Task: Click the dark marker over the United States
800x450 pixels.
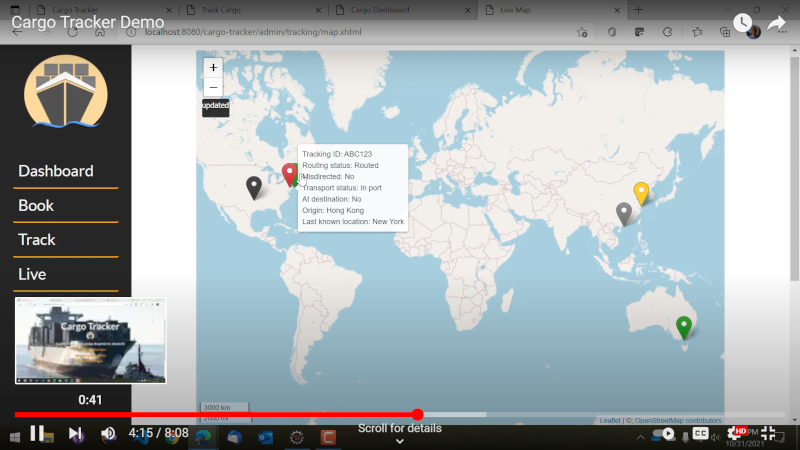Action: [x=254, y=187]
